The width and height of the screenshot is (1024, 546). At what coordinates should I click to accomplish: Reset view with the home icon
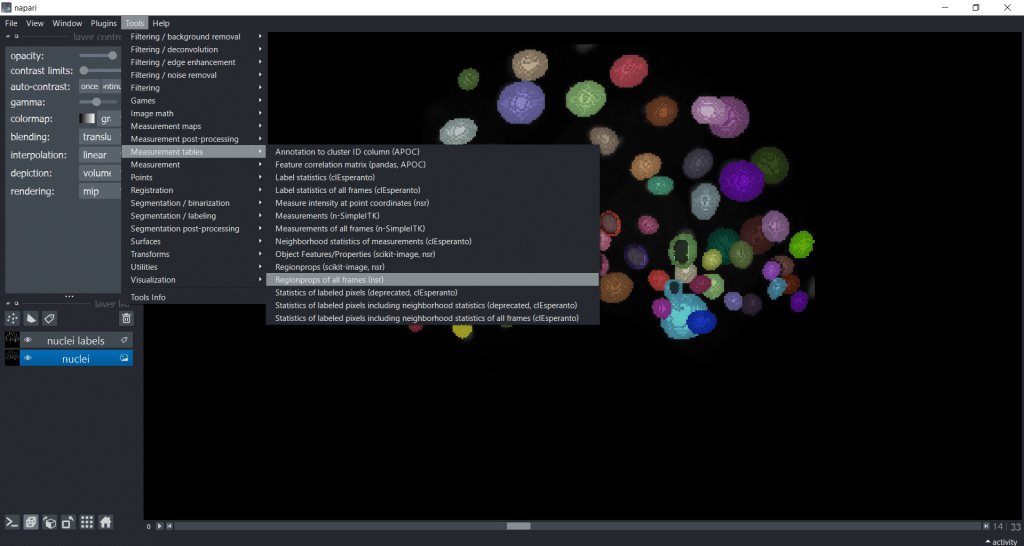[105, 522]
